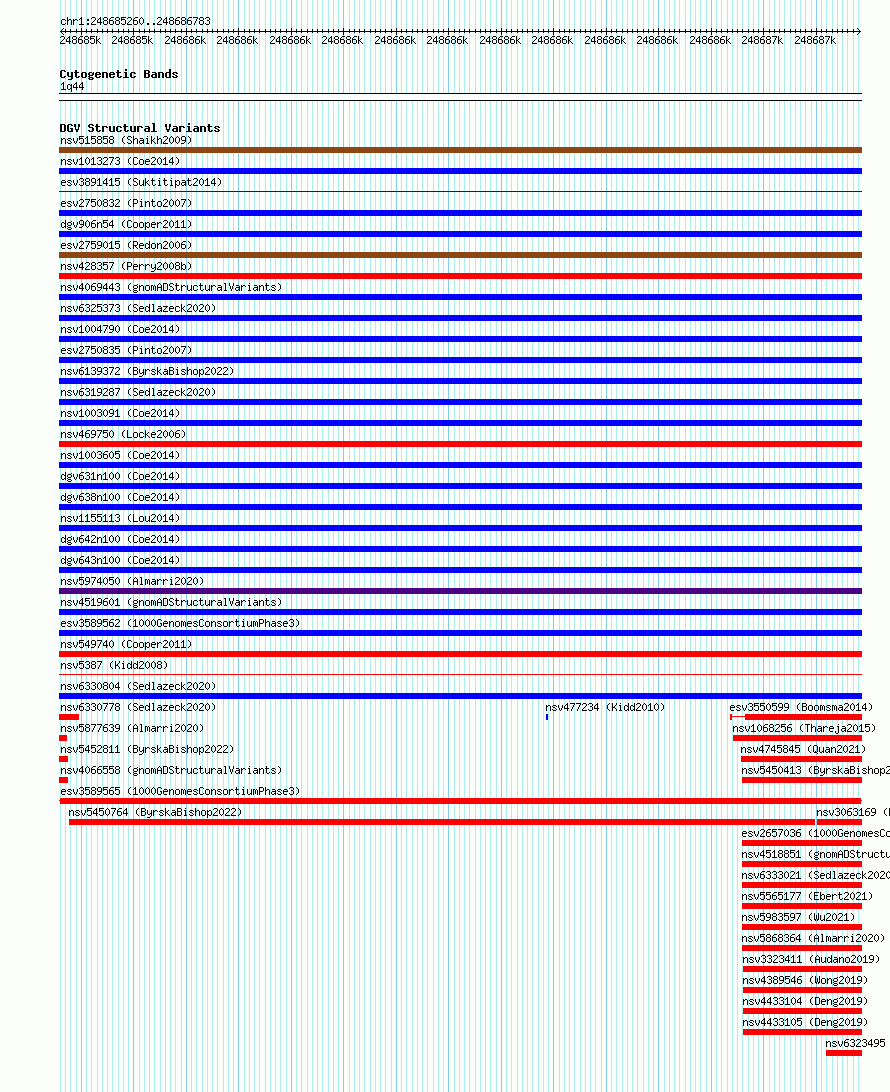
Task: Click nsv549740 (Cooper2011) label
Action: pyautogui.click(x=126, y=644)
